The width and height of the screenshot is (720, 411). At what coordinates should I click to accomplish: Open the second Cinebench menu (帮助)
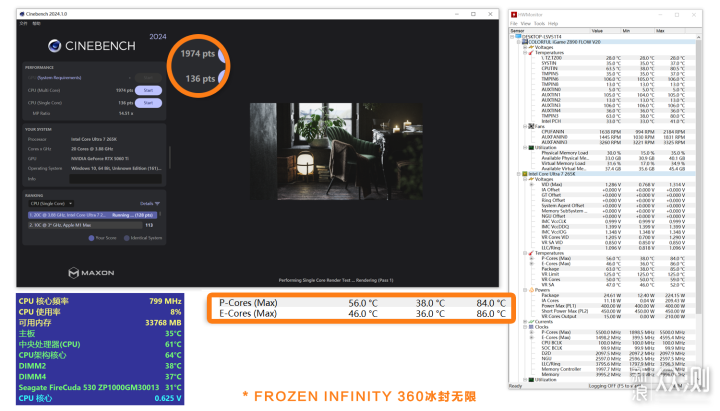(x=37, y=23)
